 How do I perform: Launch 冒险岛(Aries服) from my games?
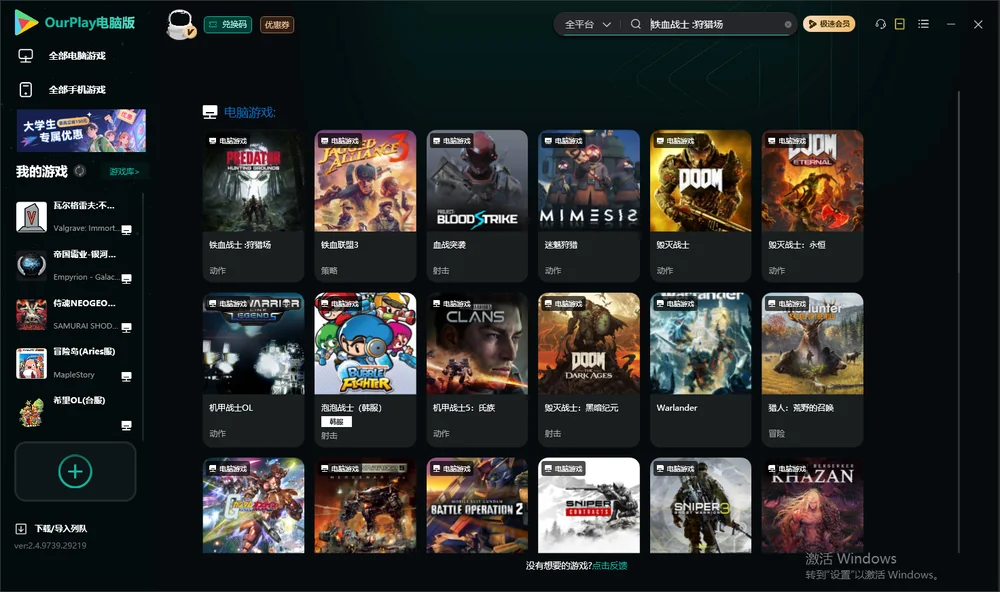(x=74, y=363)
